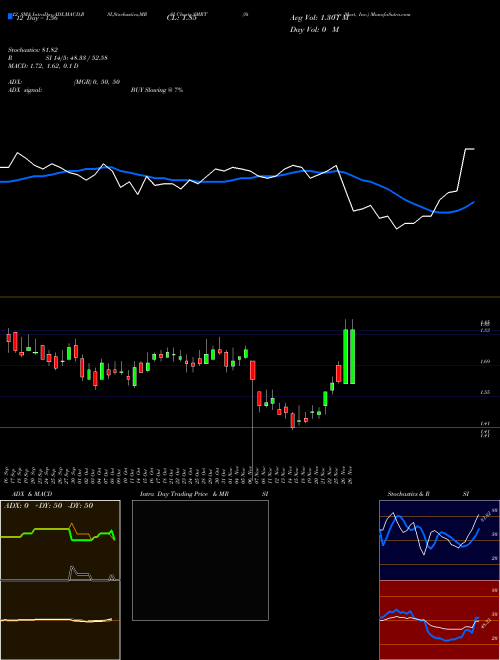Click the '(MGR) 0, 50, 50' ADX values

tap(97, 82)
